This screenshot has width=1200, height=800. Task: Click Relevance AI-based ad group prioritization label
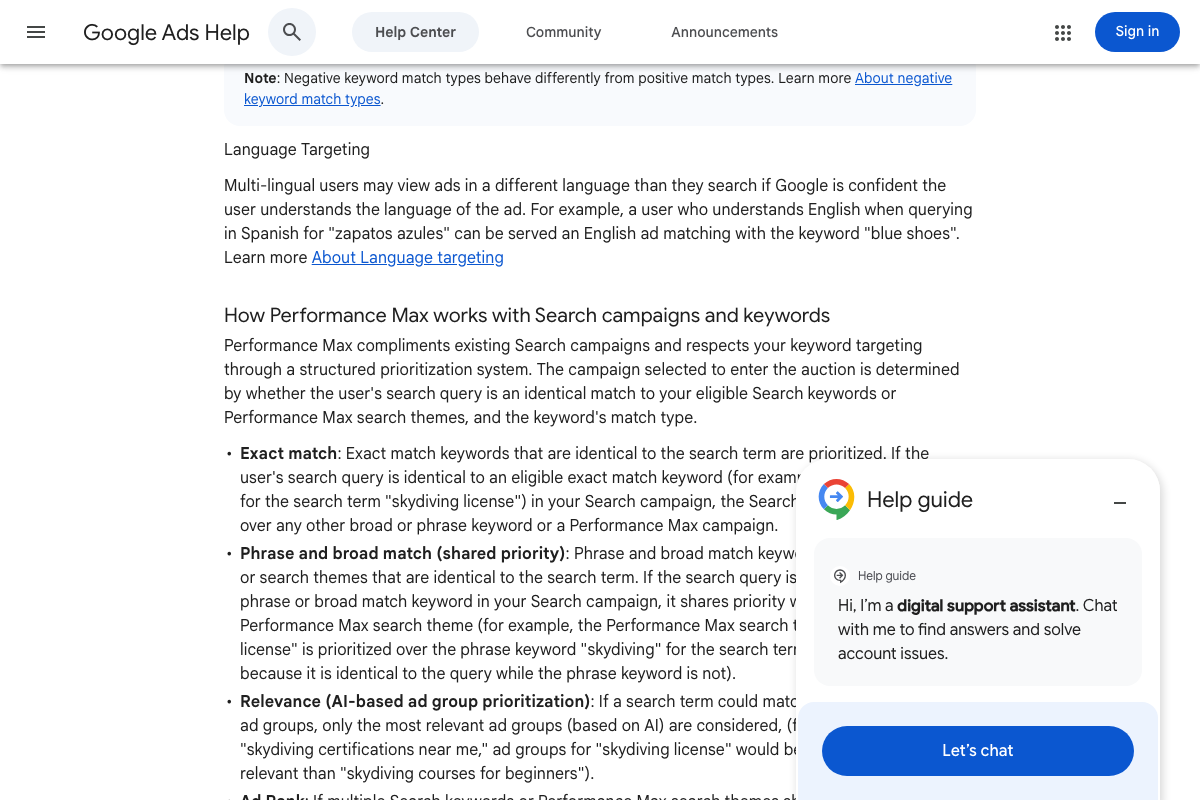click(415, 701)
